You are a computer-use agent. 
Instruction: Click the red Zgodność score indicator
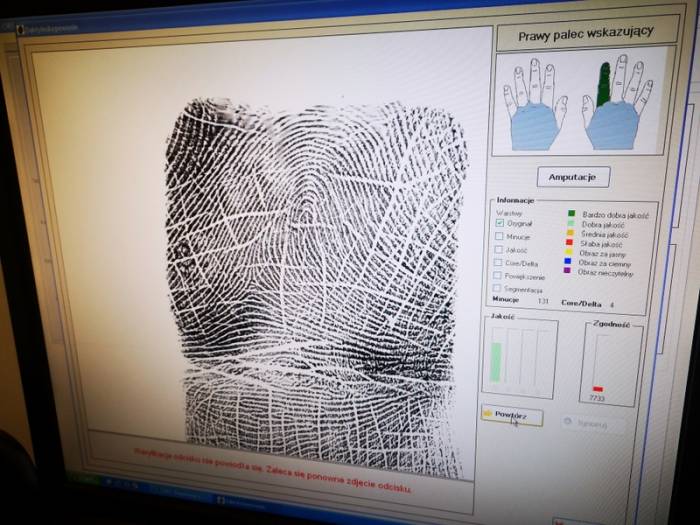pos(597,388)
